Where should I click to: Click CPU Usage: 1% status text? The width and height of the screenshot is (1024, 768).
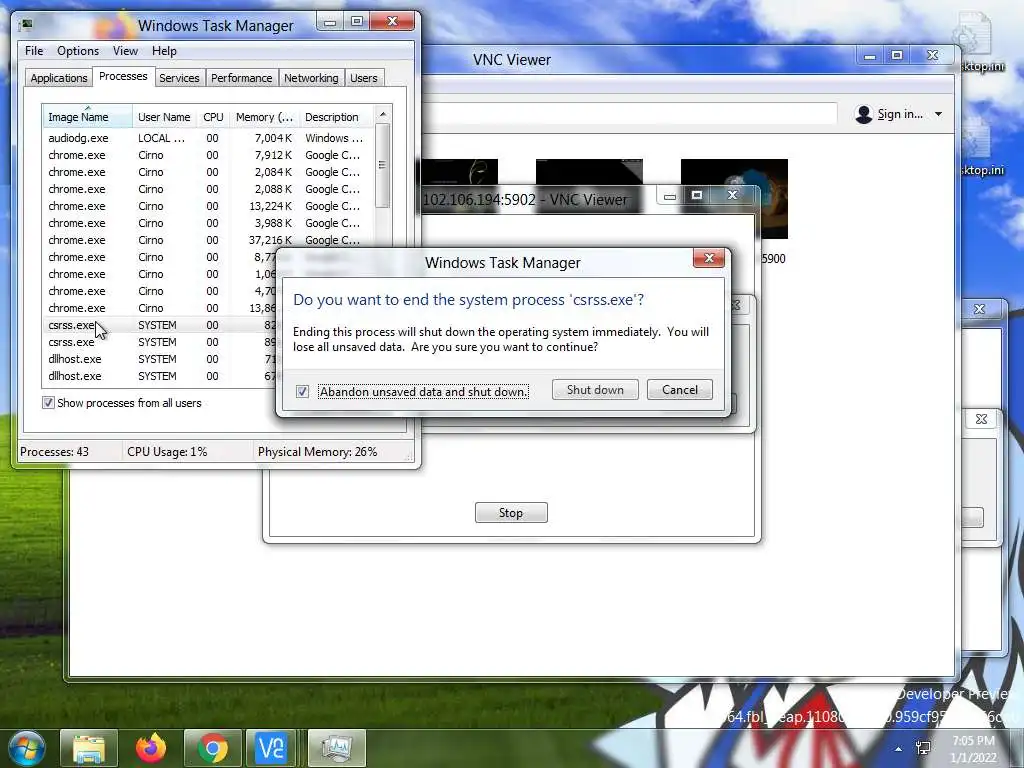(167, 452)
